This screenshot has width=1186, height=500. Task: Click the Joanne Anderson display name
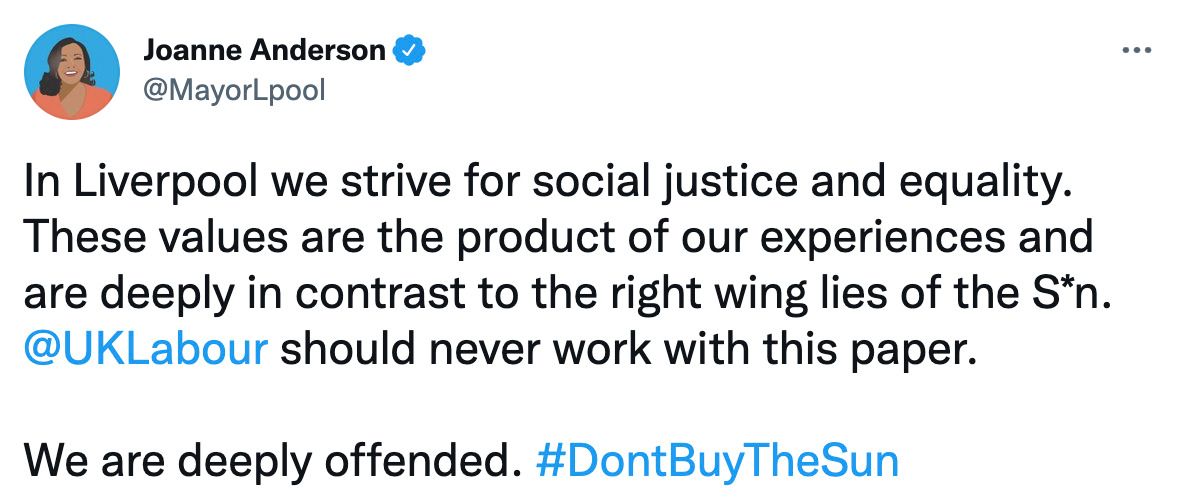264,50
